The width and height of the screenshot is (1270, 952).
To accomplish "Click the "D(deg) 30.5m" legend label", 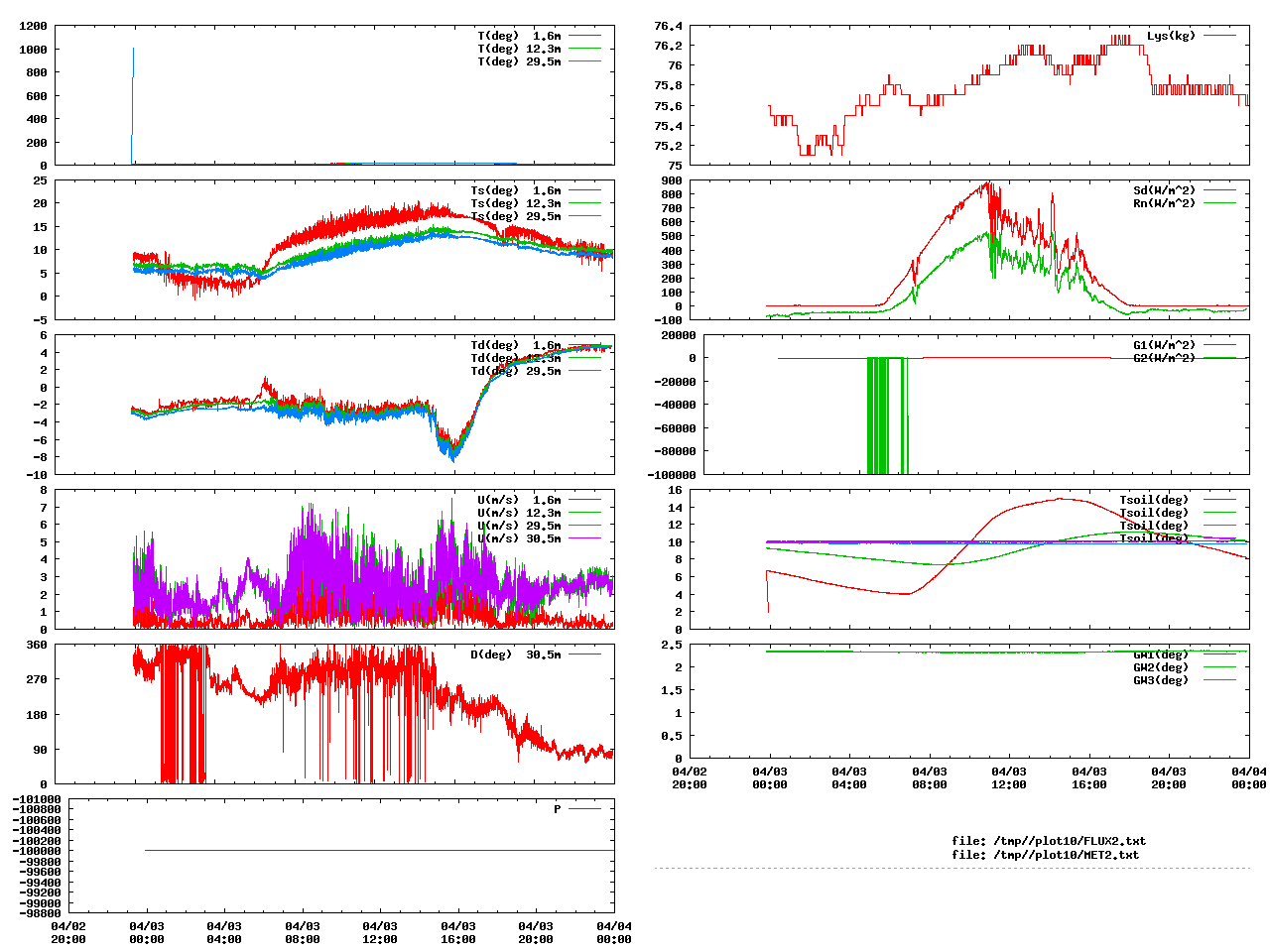I will coord(516,654).
